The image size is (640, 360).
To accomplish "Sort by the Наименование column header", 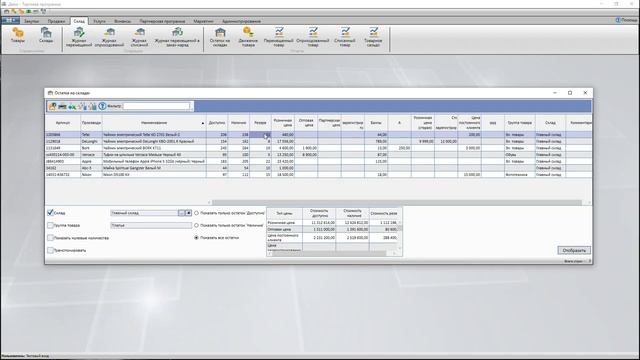I will tap(154, 123).
